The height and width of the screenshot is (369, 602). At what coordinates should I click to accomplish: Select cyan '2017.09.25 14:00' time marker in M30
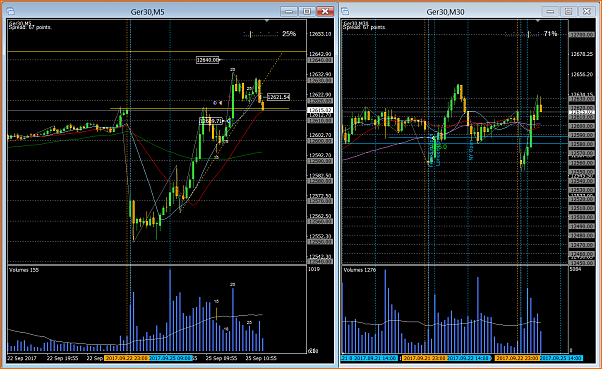pyautogui.click(x=561, y=358)
